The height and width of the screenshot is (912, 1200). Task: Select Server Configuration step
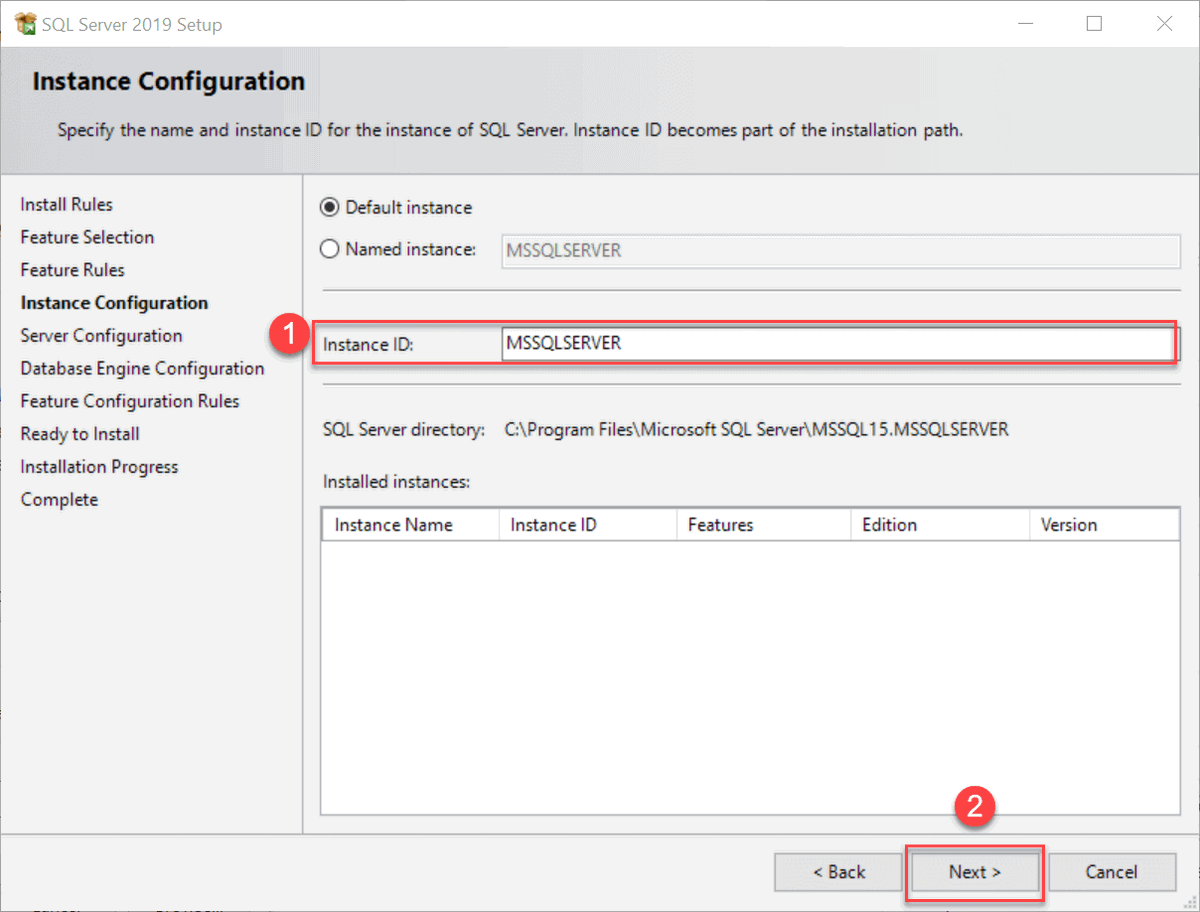click(x=101, y=335)
